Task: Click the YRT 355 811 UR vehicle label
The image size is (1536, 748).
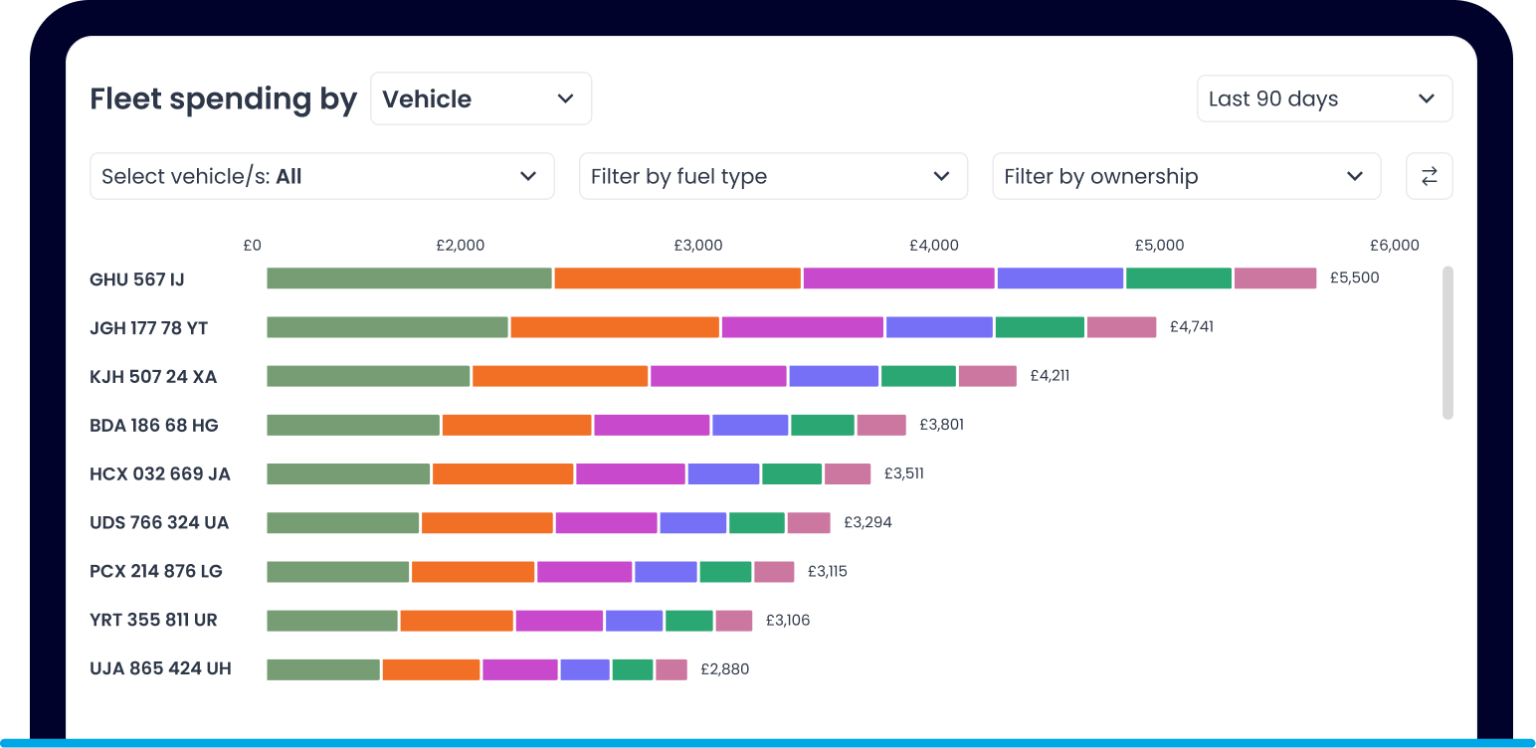Action: point(153,620)
